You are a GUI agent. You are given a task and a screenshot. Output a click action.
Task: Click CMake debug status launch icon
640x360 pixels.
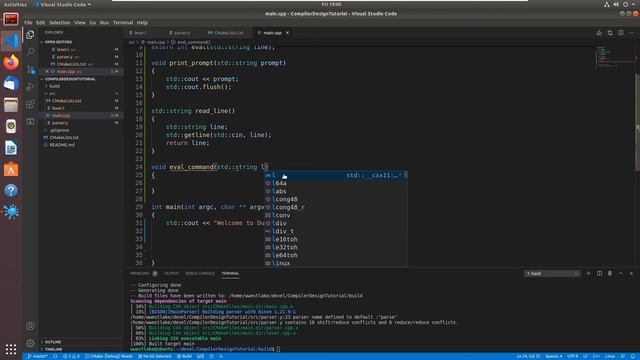tap(211, 356)
